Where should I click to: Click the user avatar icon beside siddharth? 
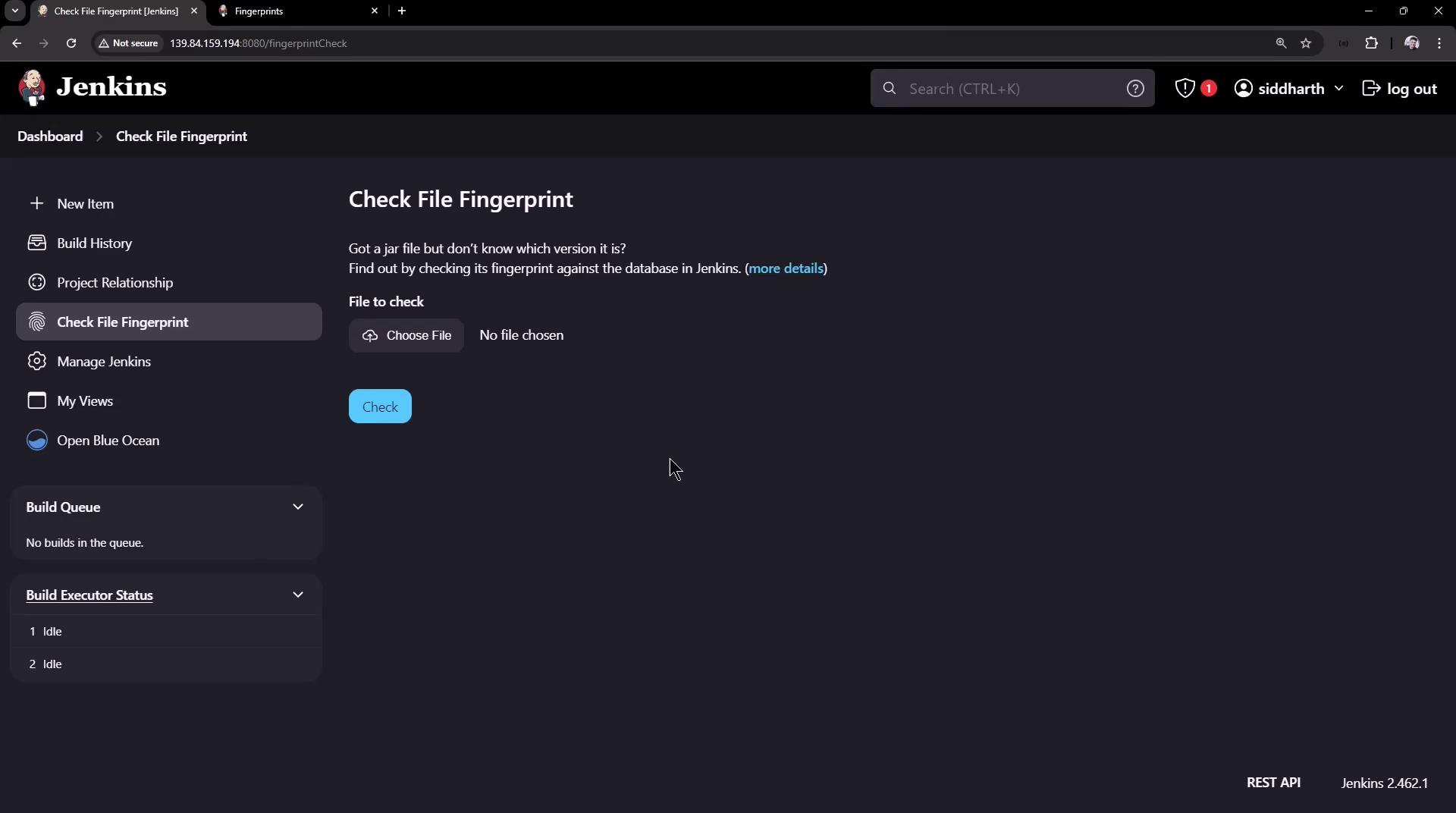pos(1244,88)
